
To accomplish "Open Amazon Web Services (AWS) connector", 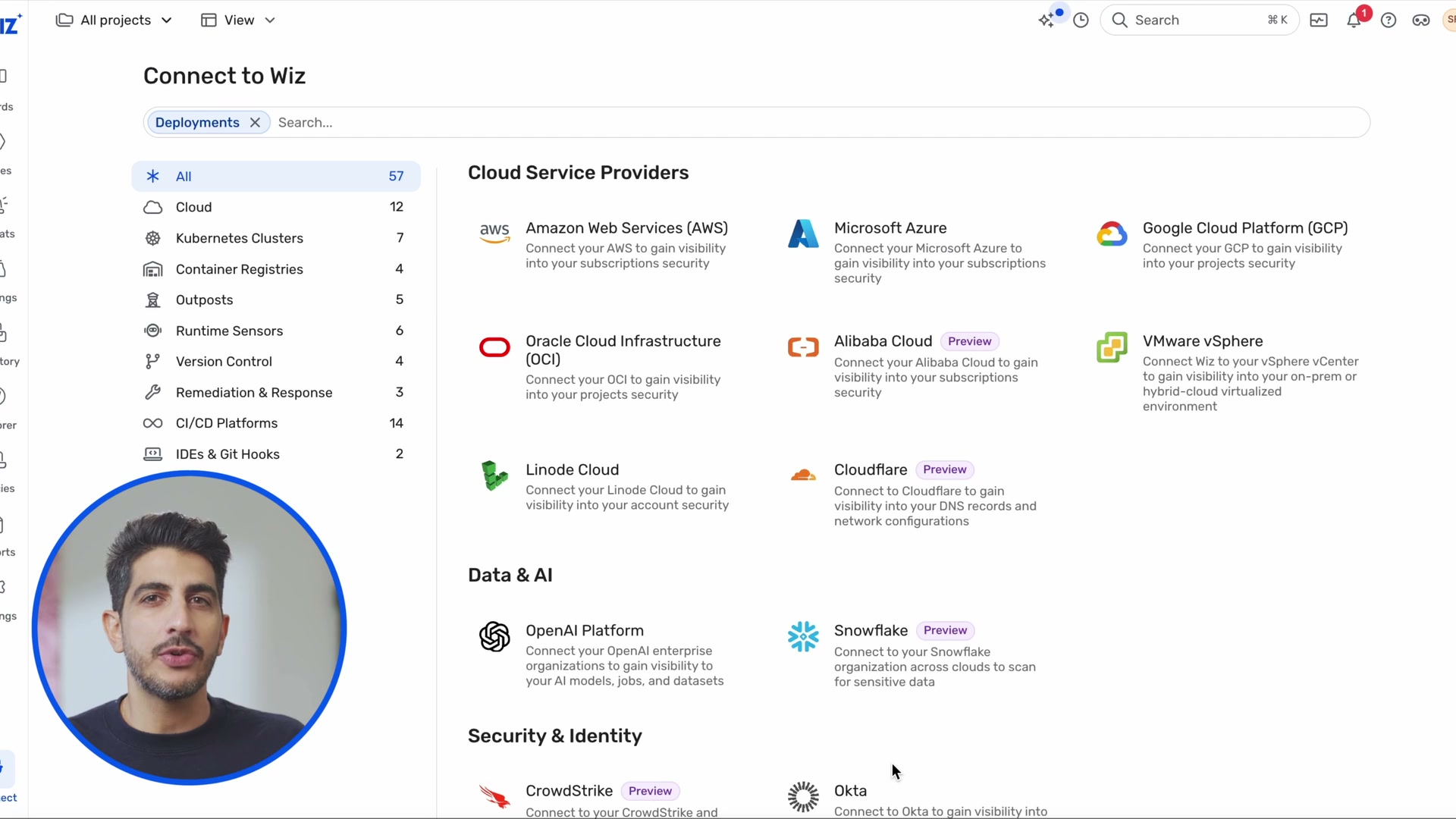I will (x=626, y=228).
